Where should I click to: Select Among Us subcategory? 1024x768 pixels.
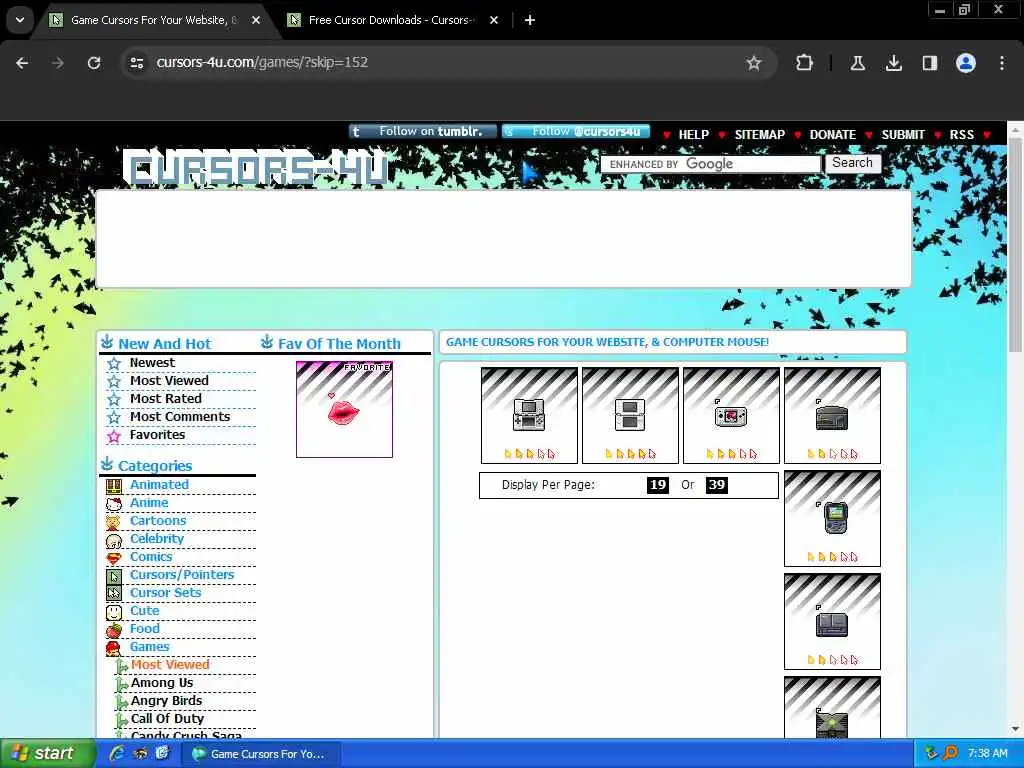[x=162, y=682]
